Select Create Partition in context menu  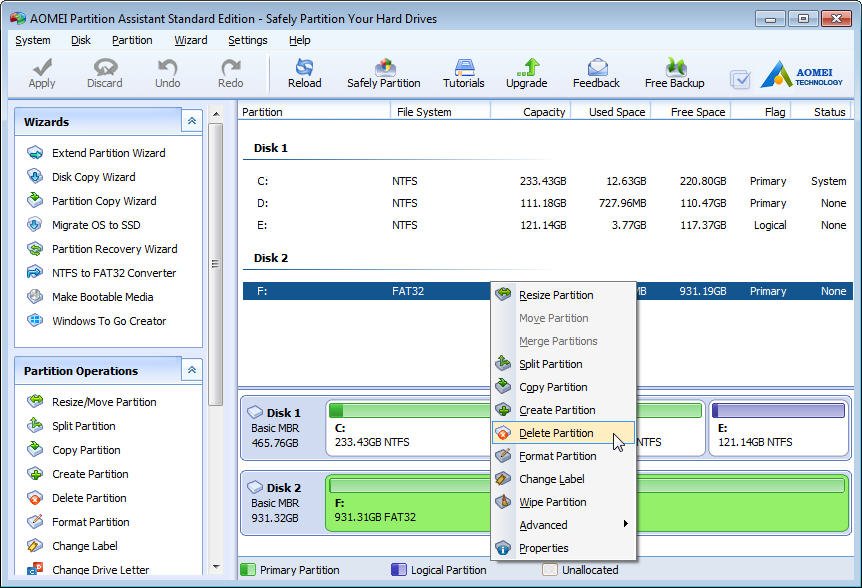563,410
